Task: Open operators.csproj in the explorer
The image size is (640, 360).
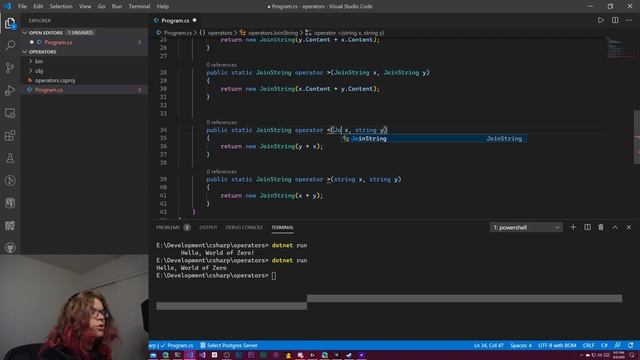Action: click(55, 80)
